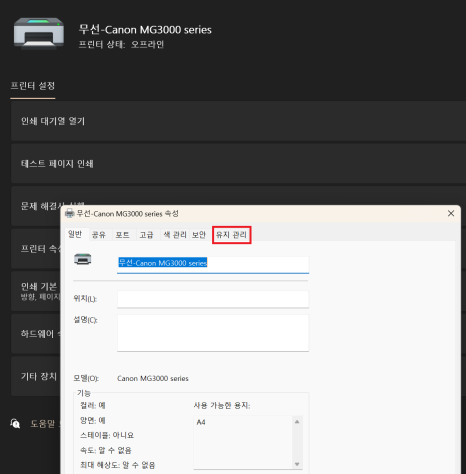Click 테스트 페이지 인쇄 option
Viewport: 466px width, 474px height.
coord(238,164)
